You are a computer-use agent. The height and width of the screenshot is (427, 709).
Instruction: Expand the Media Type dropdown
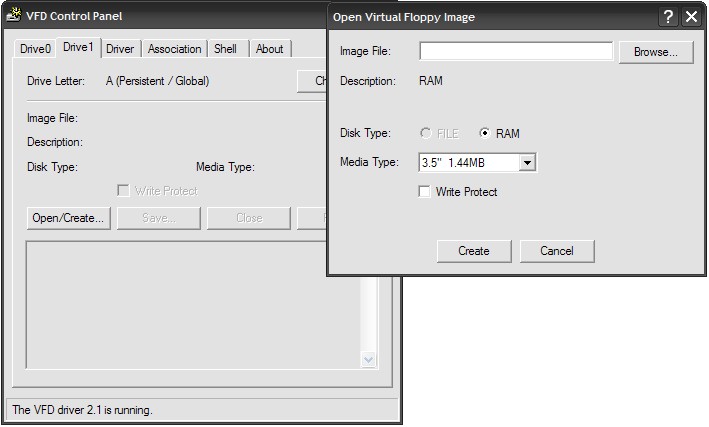[528, 163]
